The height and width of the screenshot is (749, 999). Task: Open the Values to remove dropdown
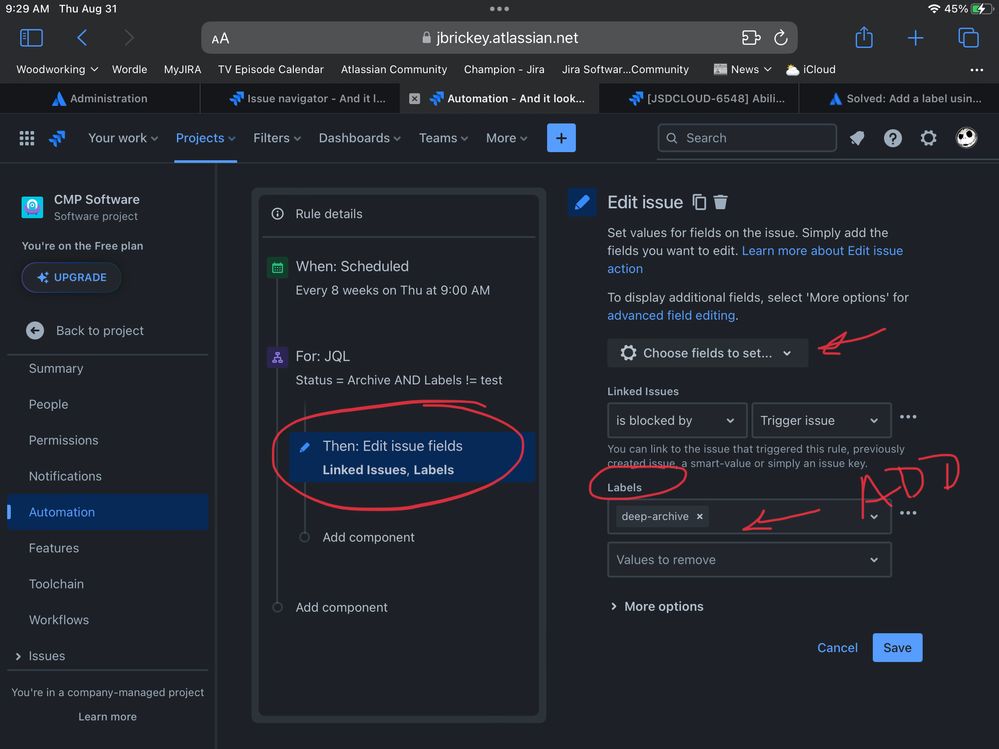pos(749,560)
